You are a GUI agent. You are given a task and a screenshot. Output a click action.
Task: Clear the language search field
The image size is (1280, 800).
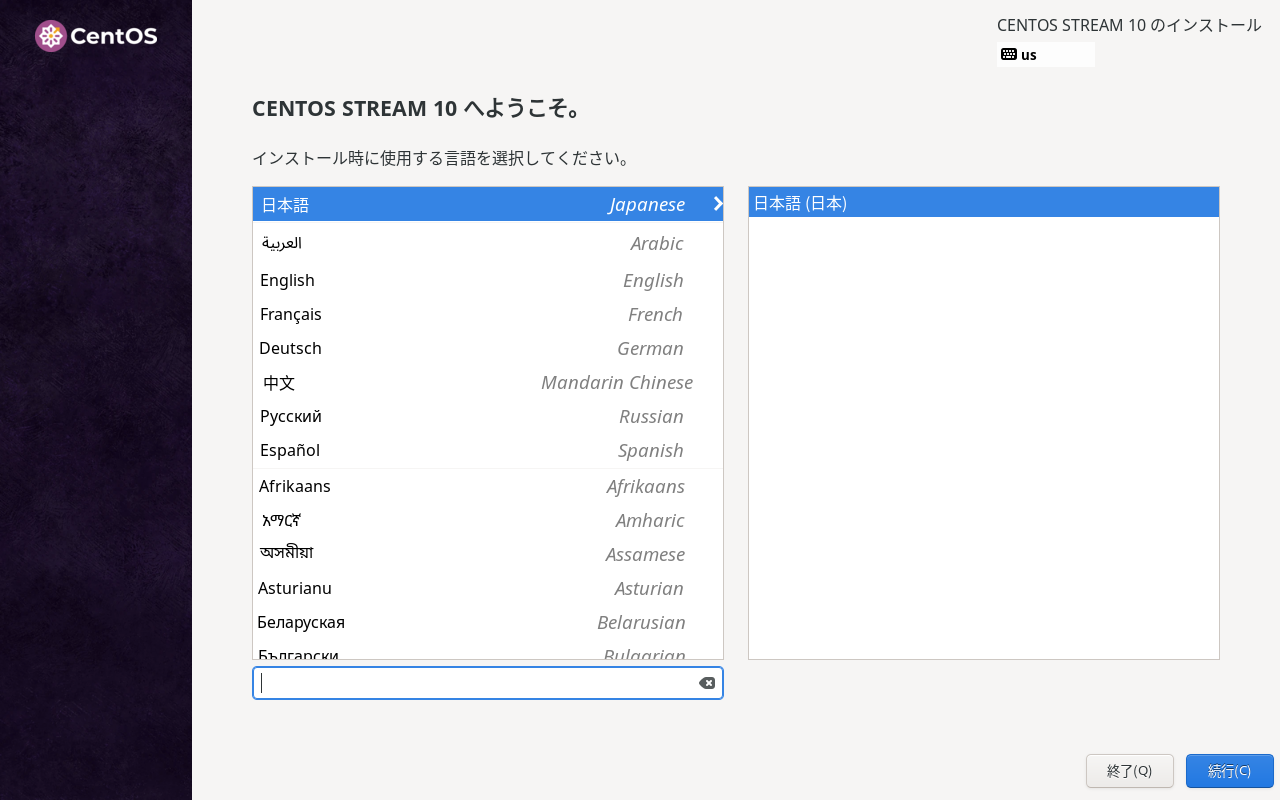pos(707,683)
